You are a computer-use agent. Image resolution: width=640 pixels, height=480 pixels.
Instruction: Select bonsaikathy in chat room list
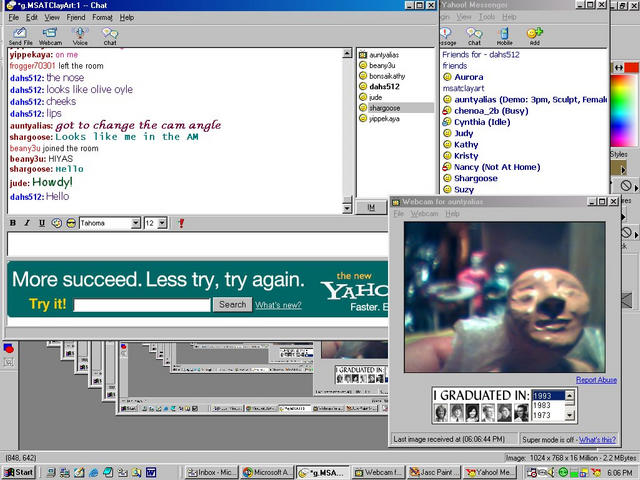pos(387,76)
